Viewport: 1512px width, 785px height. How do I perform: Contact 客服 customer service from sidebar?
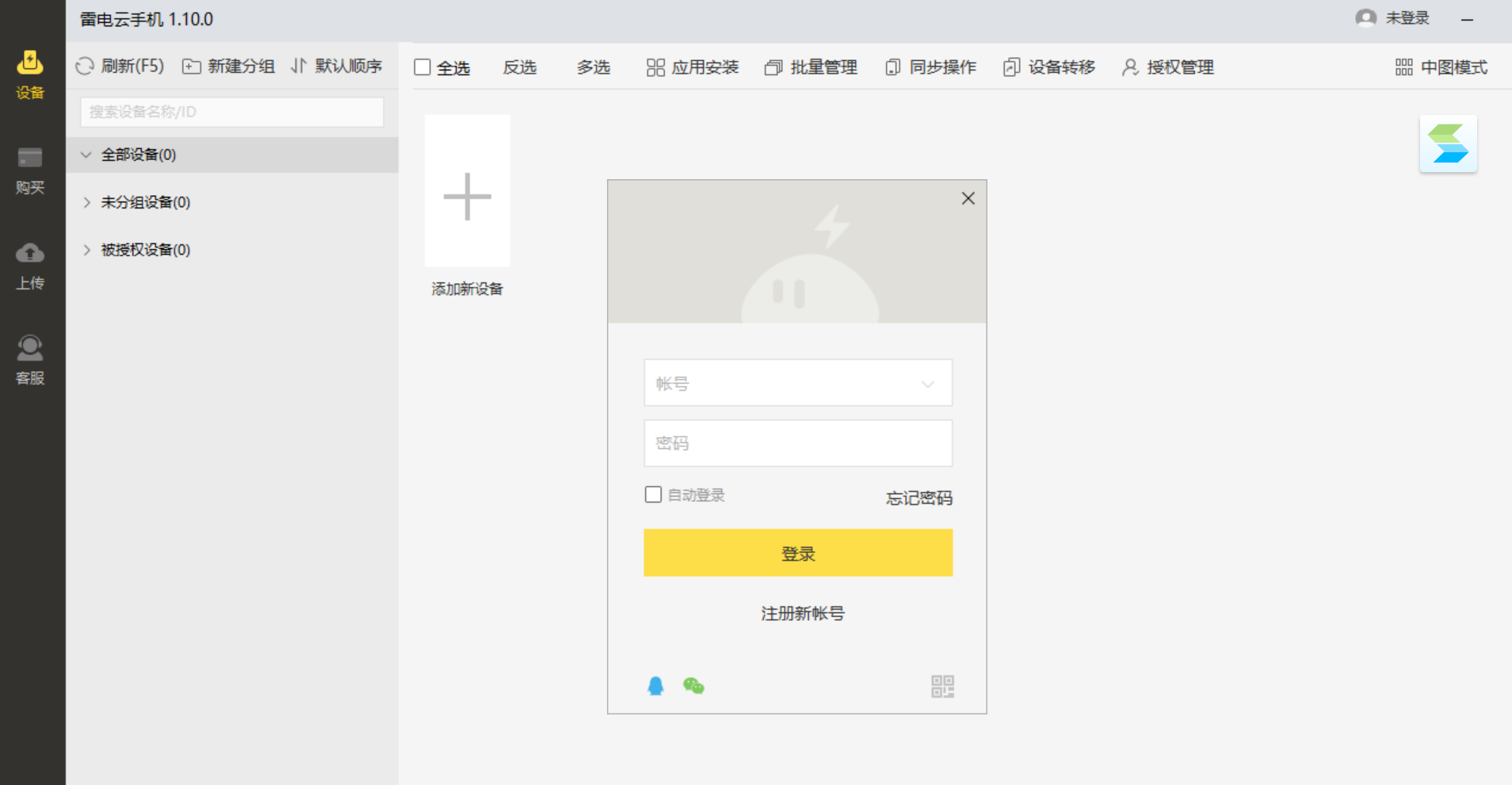[29, 358]
